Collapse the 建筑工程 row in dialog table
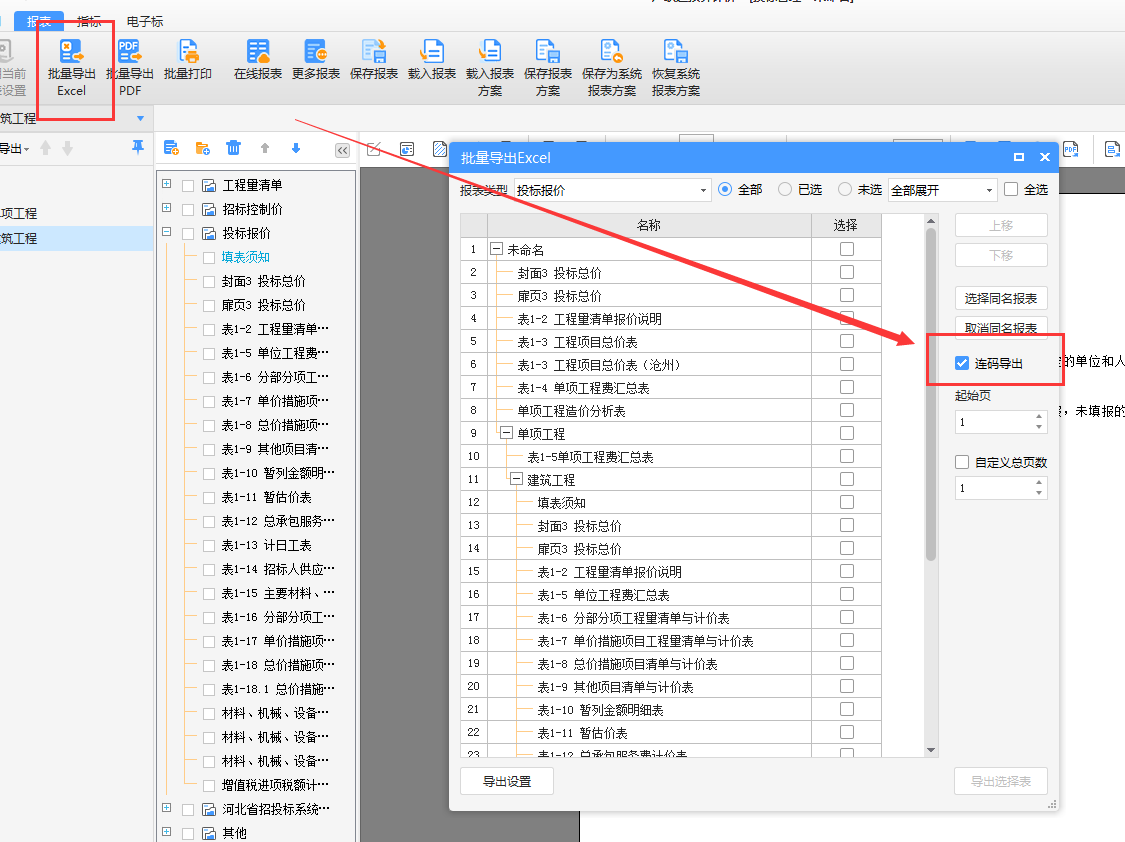The height and width of the screenshot is (842, 1125). [x=516, y=479]
